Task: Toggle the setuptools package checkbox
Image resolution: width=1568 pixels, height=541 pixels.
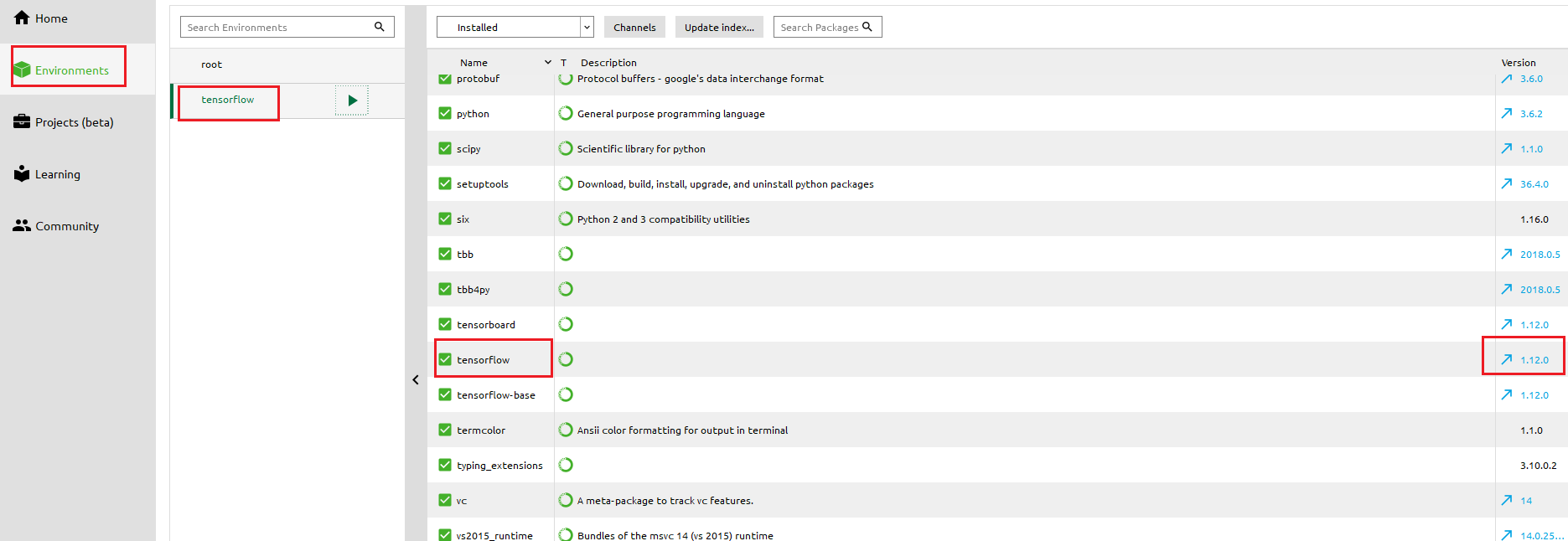Action: (445, 183)
